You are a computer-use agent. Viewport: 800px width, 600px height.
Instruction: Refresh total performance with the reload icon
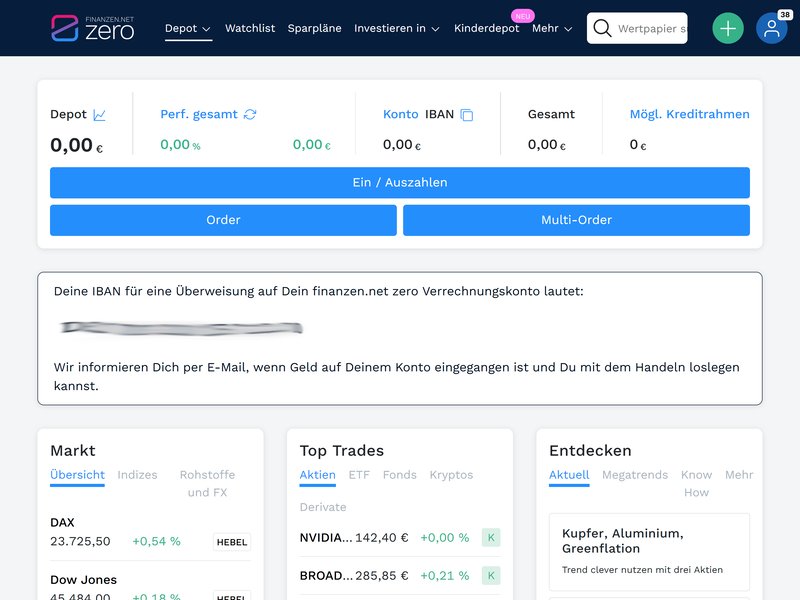(x=250, y=115)
